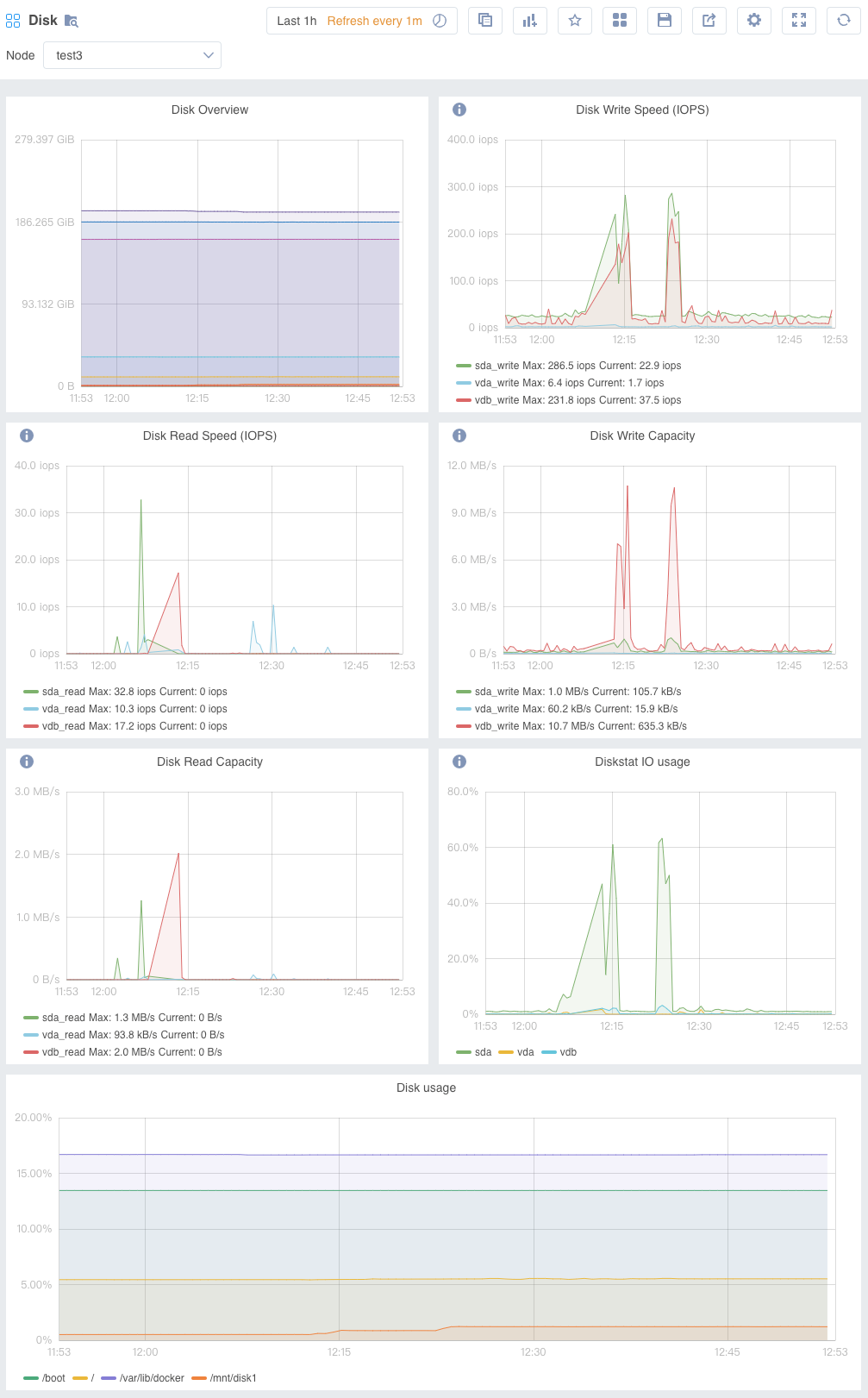This screenshot has width=868, height=1398.
Task: Click the share dashboard icon
Action: [x=709, y=21]
